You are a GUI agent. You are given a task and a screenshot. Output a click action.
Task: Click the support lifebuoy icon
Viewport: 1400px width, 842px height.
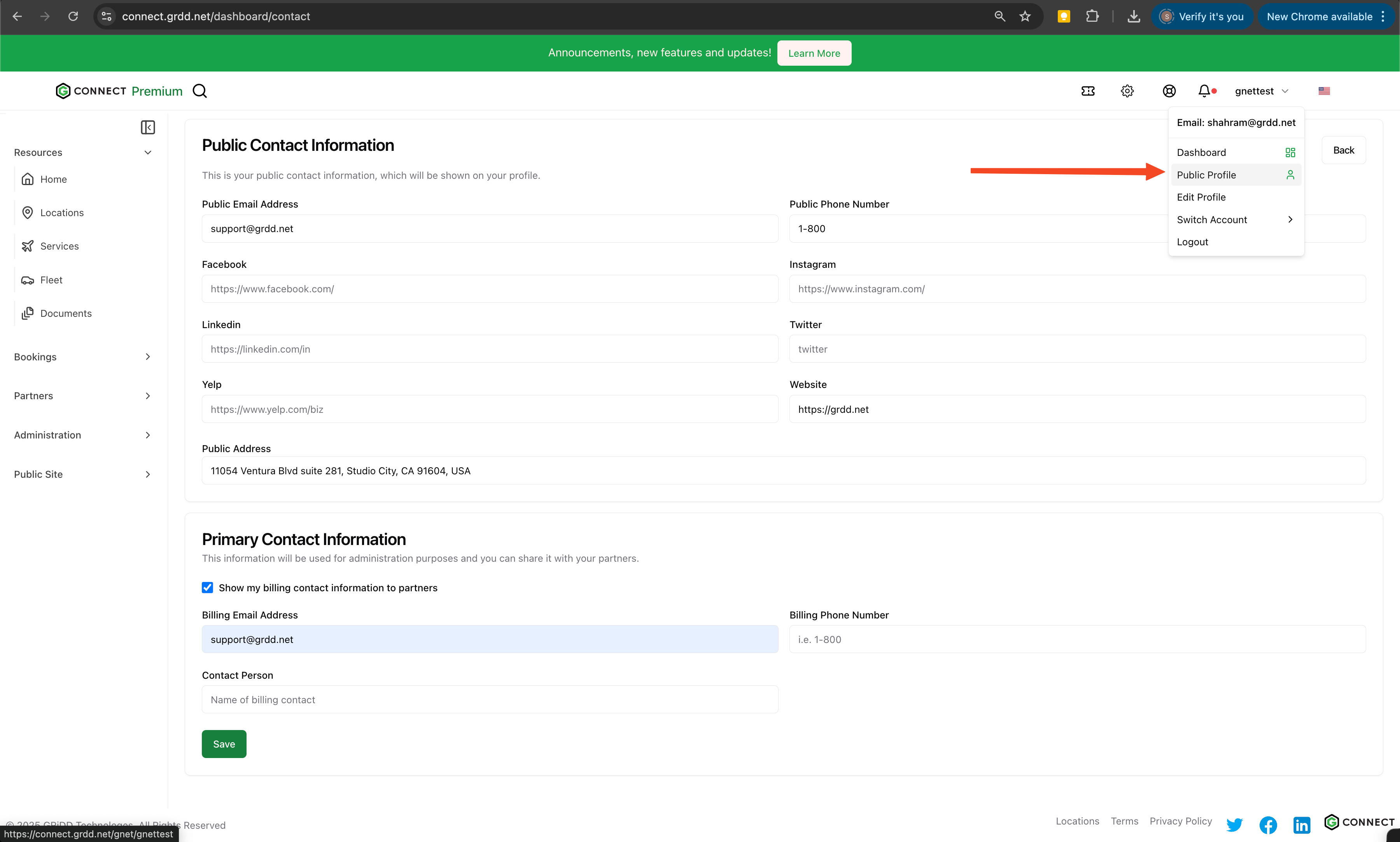tap(1169, 91)
